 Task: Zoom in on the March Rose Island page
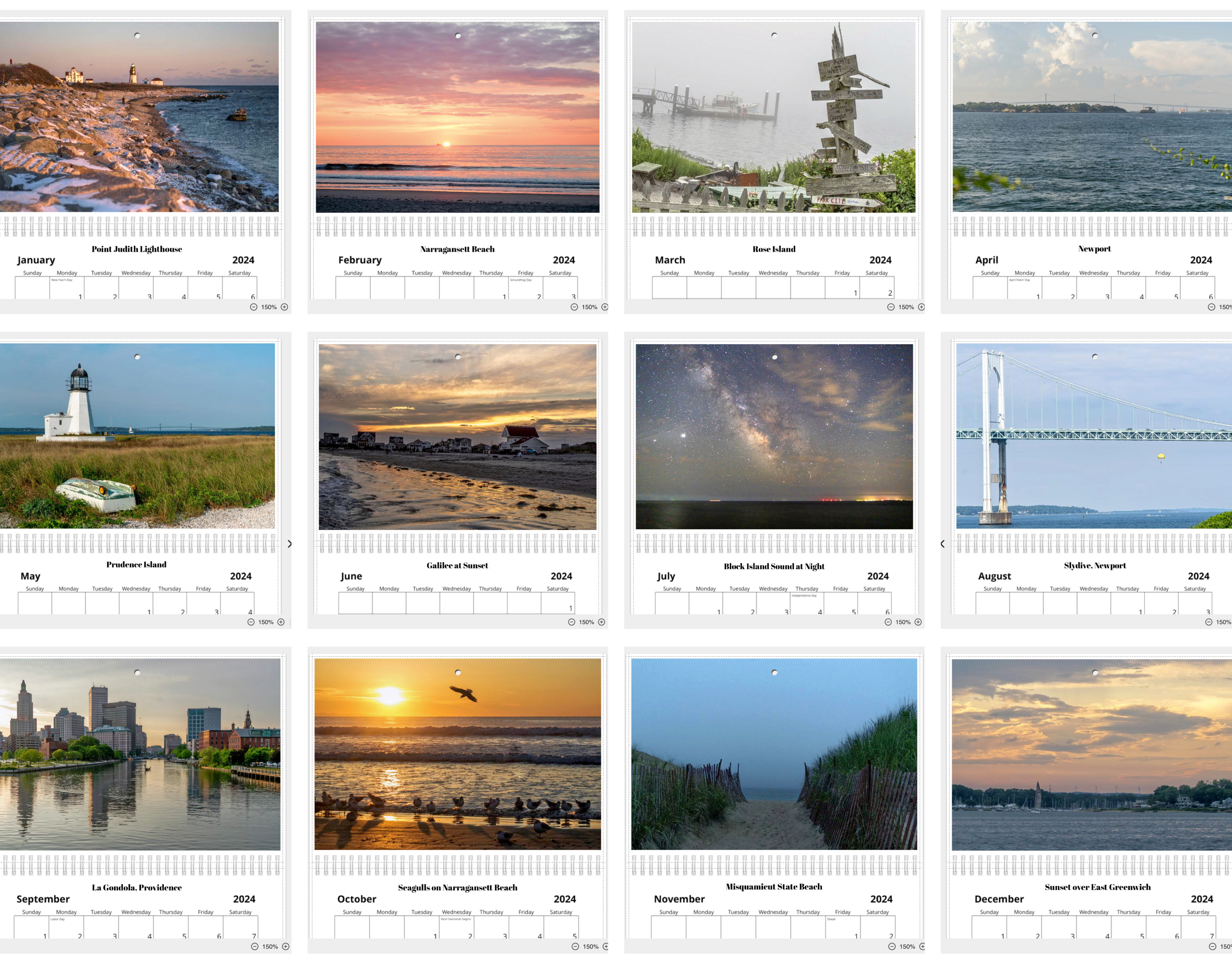921,307
